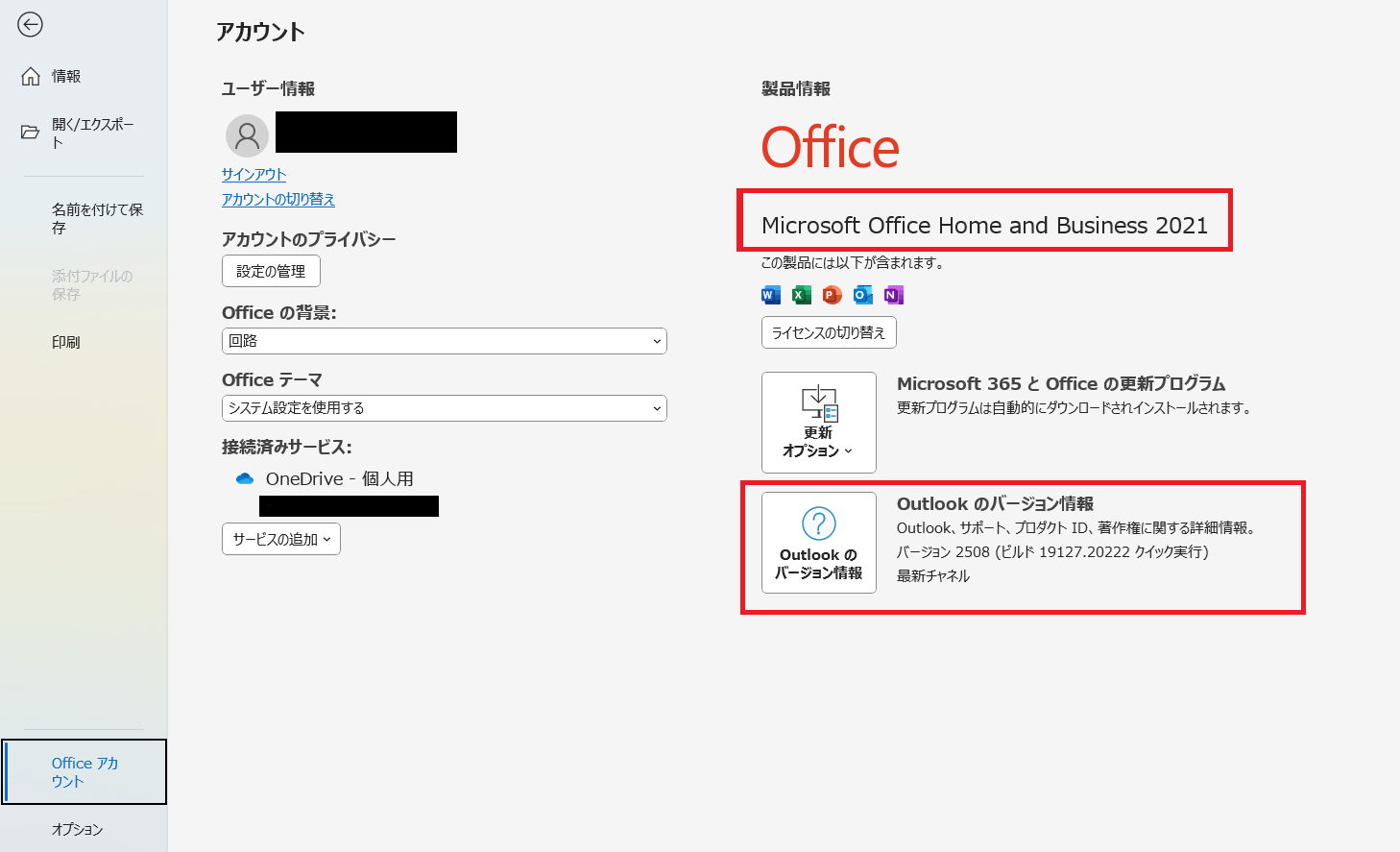Open the Office の背景 dropdown
1400x852 pixels.
(444, 341)
